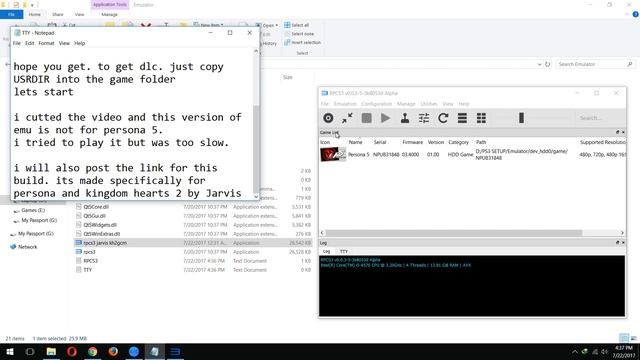Open Notepad Help menu
Image resolution: width=640 pixels, height=360 pixels.
pyautogui.click(x=80, y=43)
